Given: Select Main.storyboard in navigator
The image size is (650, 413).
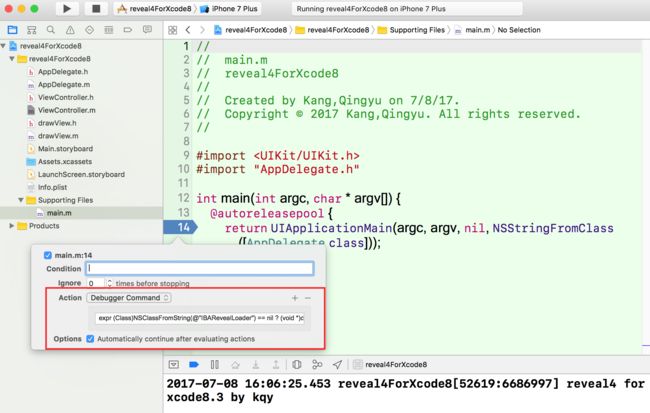Looking at the screenshot, I should pos(65,149).
